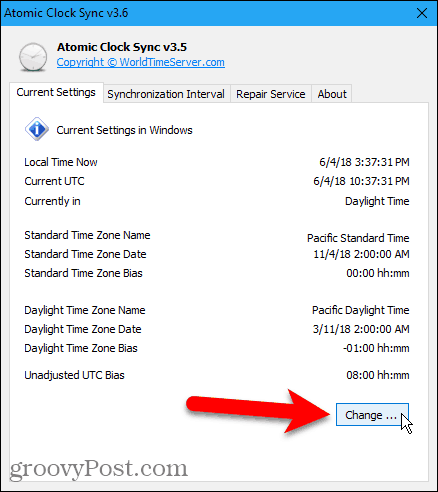This screenshot has height=492, width=438.
Task: Select the Local Time Now value
Action: [x=364, y=162]
